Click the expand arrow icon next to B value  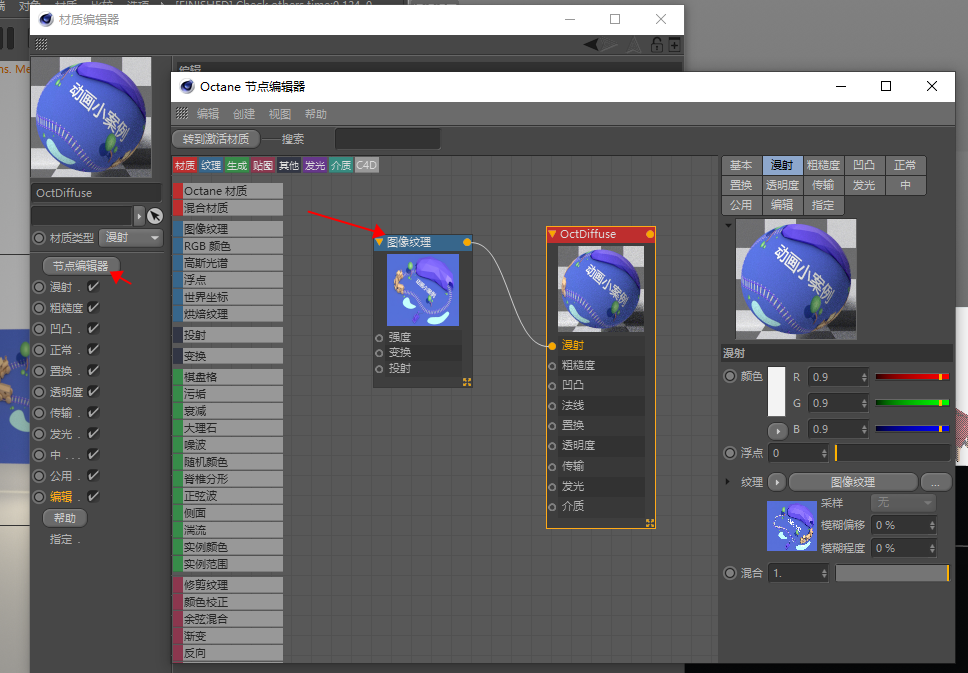pos(777,431)
